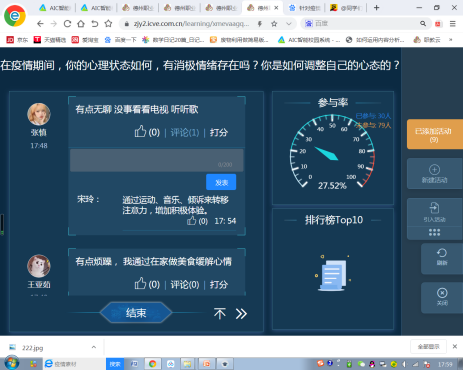Viewport: 463px width, 371px height.
Task: Click the refresh icon in the right sidebar
Action: [442, 253]
